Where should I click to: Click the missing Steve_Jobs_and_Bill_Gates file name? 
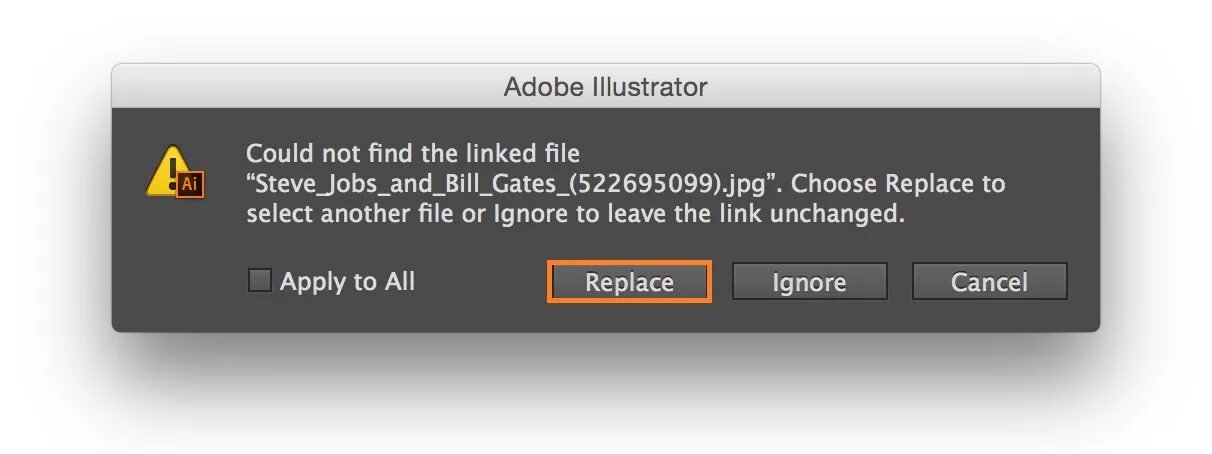tap(410, 184)
